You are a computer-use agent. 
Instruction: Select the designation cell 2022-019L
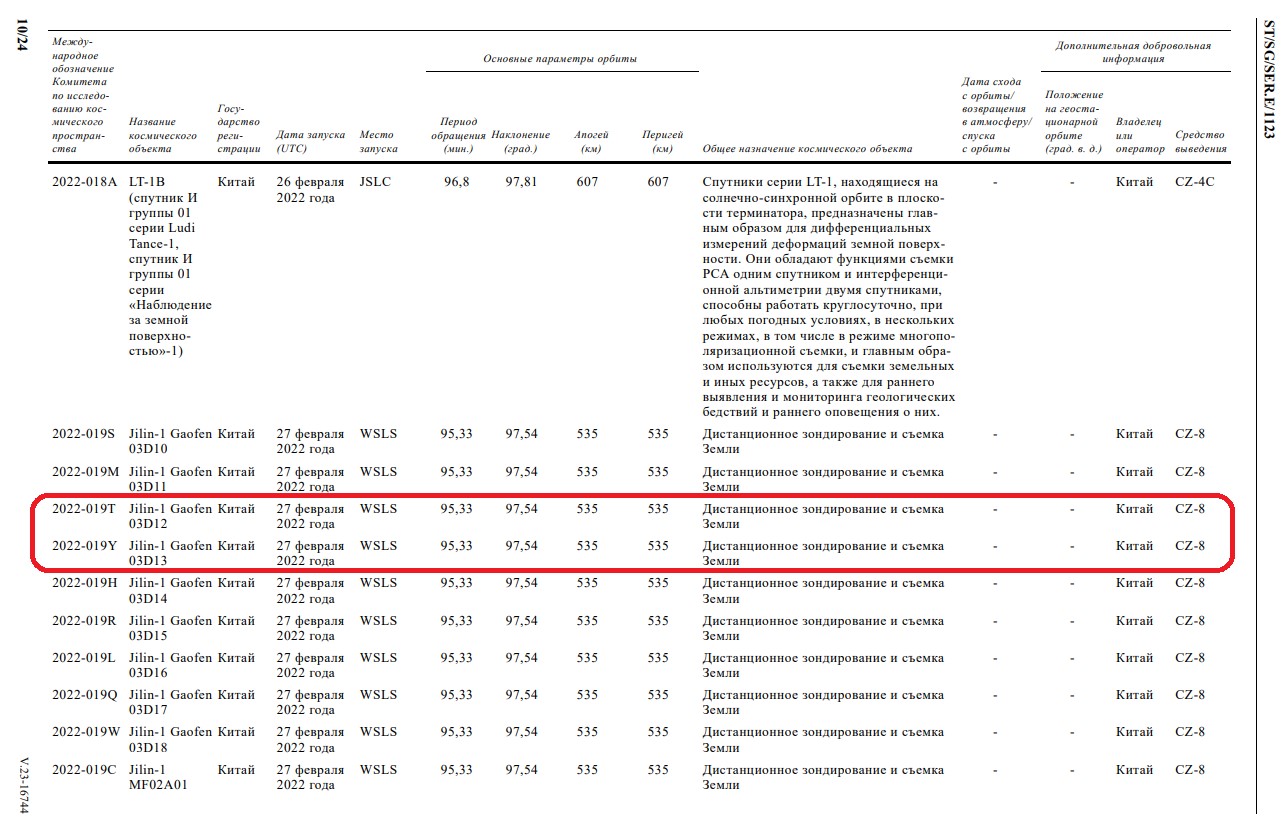coord(84,657)
